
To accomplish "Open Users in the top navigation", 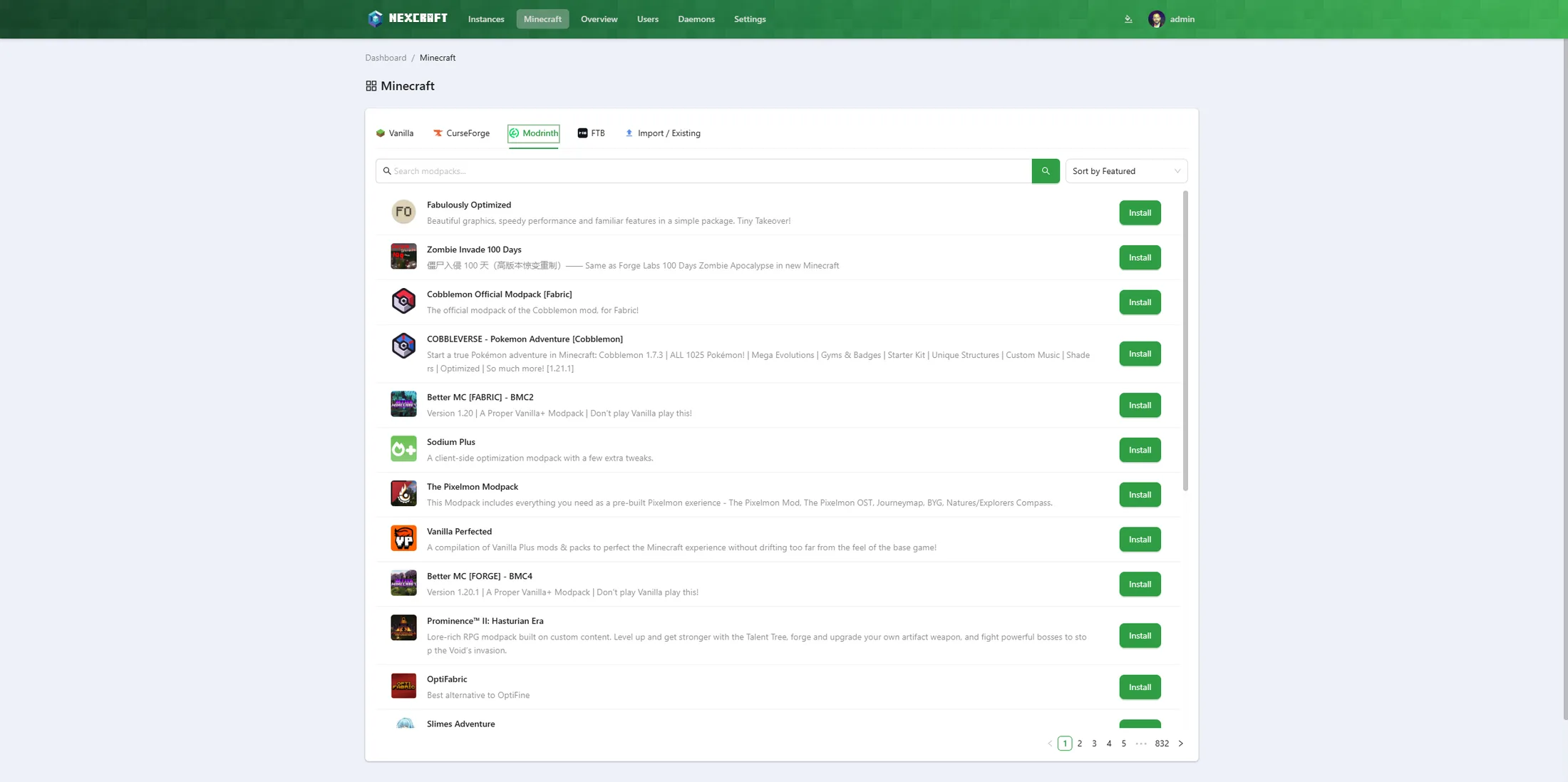I will [647, 19].
